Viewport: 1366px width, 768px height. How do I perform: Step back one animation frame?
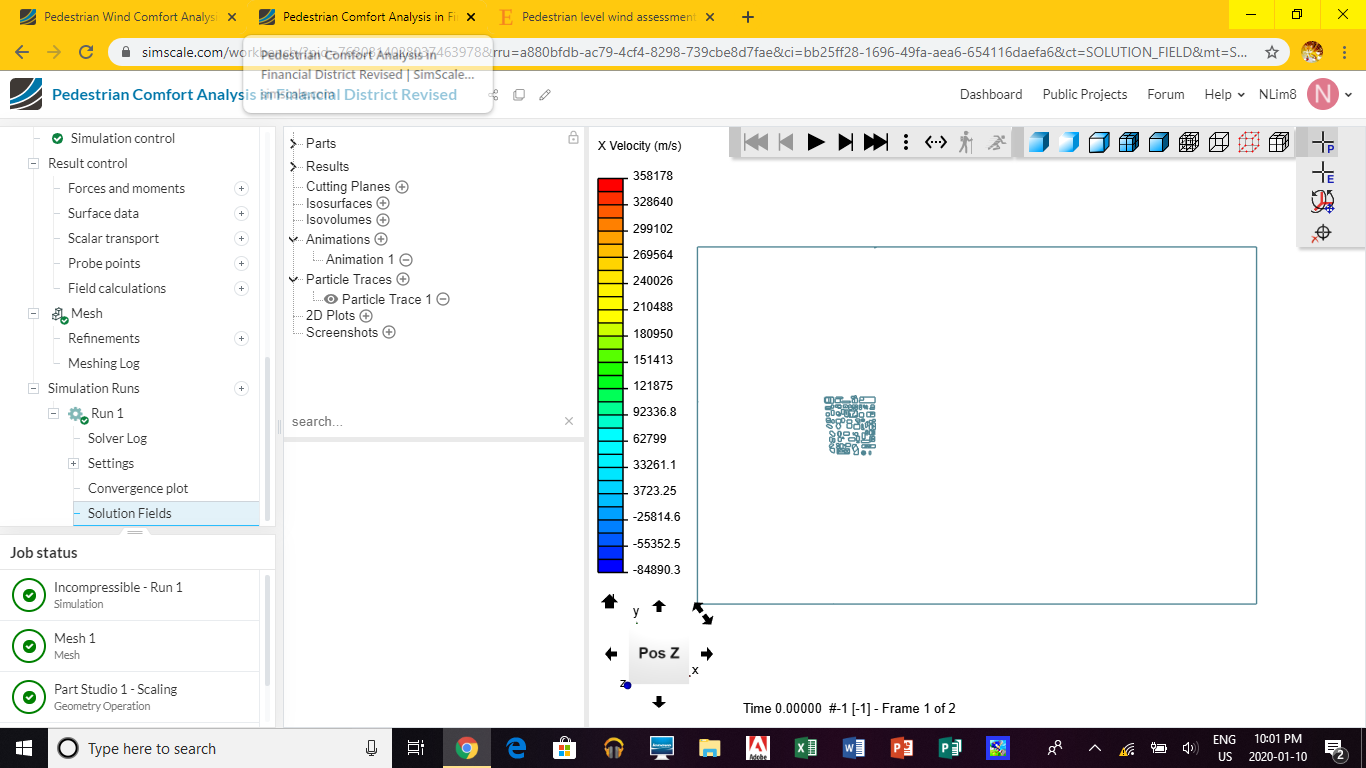(786, 142)
